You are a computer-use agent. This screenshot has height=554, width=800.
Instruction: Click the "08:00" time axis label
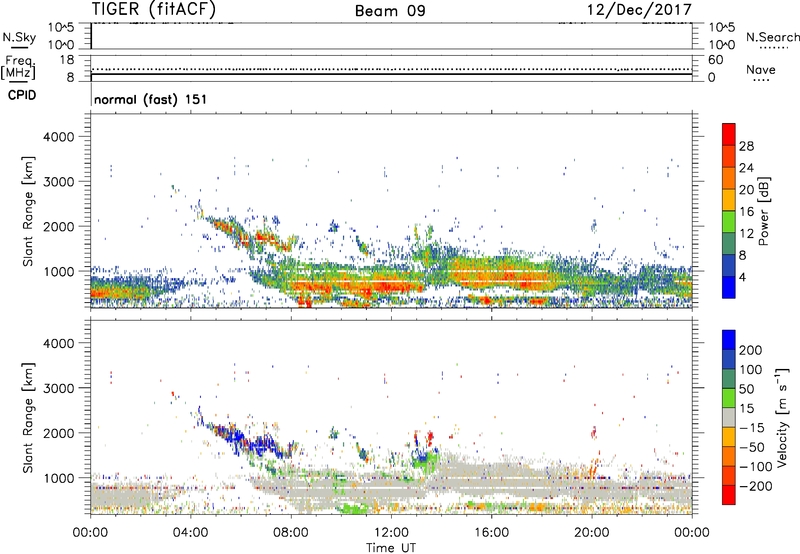pyautogui.click(x=290, y=533)
